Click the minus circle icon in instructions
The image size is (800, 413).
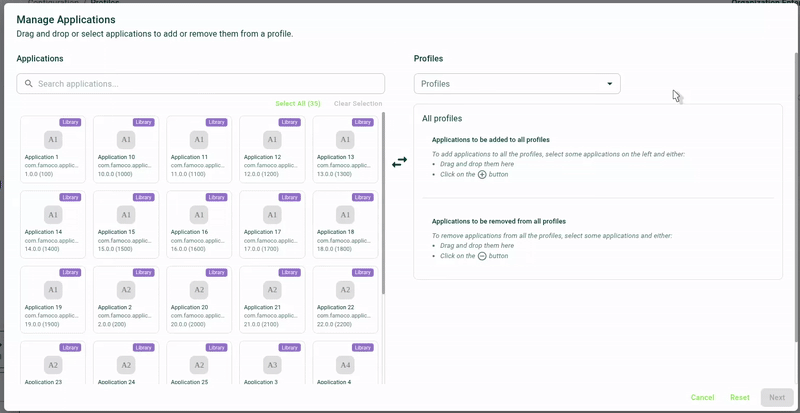(x=482, y=256)
